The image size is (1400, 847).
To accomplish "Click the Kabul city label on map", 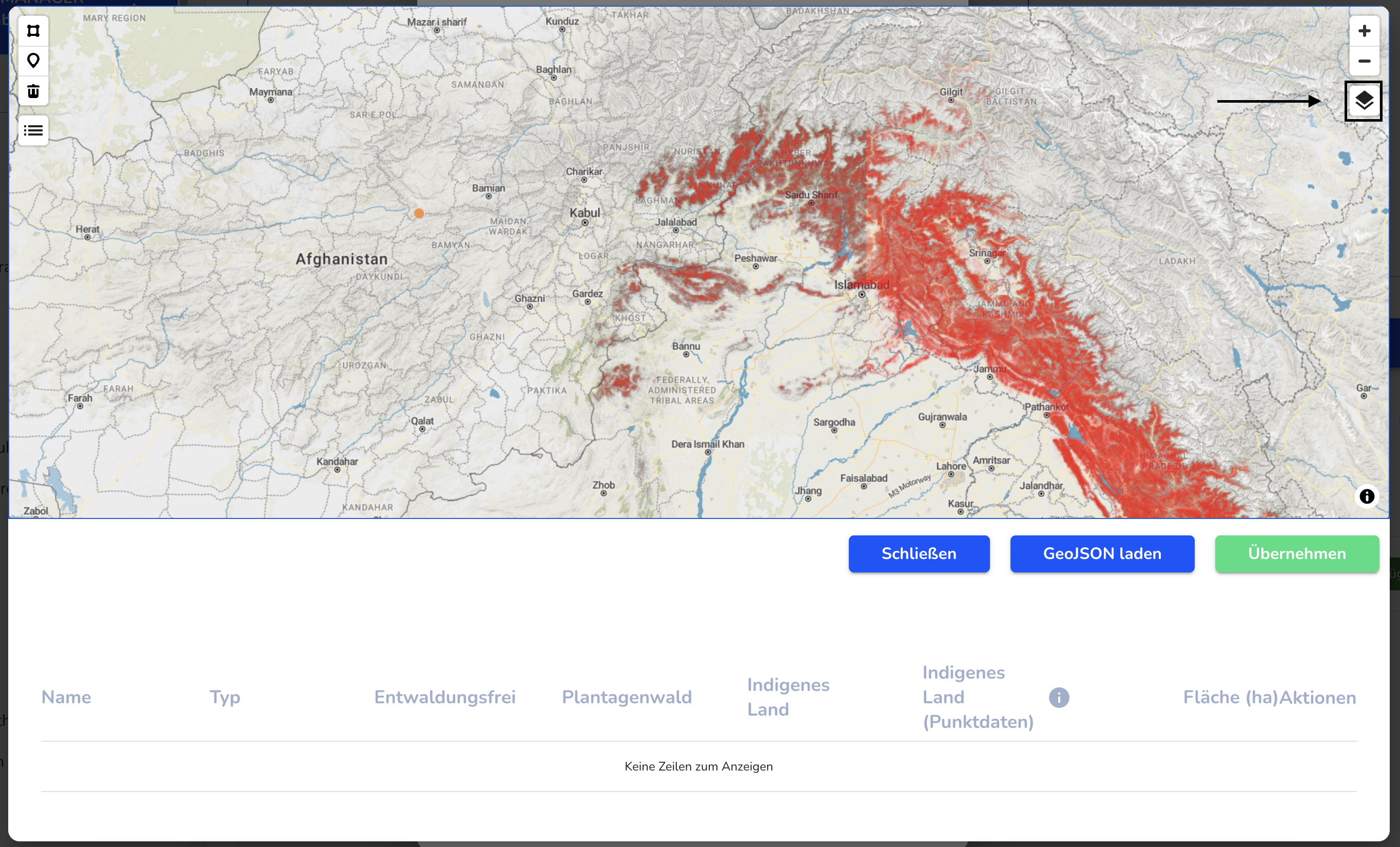I will 585,213.
